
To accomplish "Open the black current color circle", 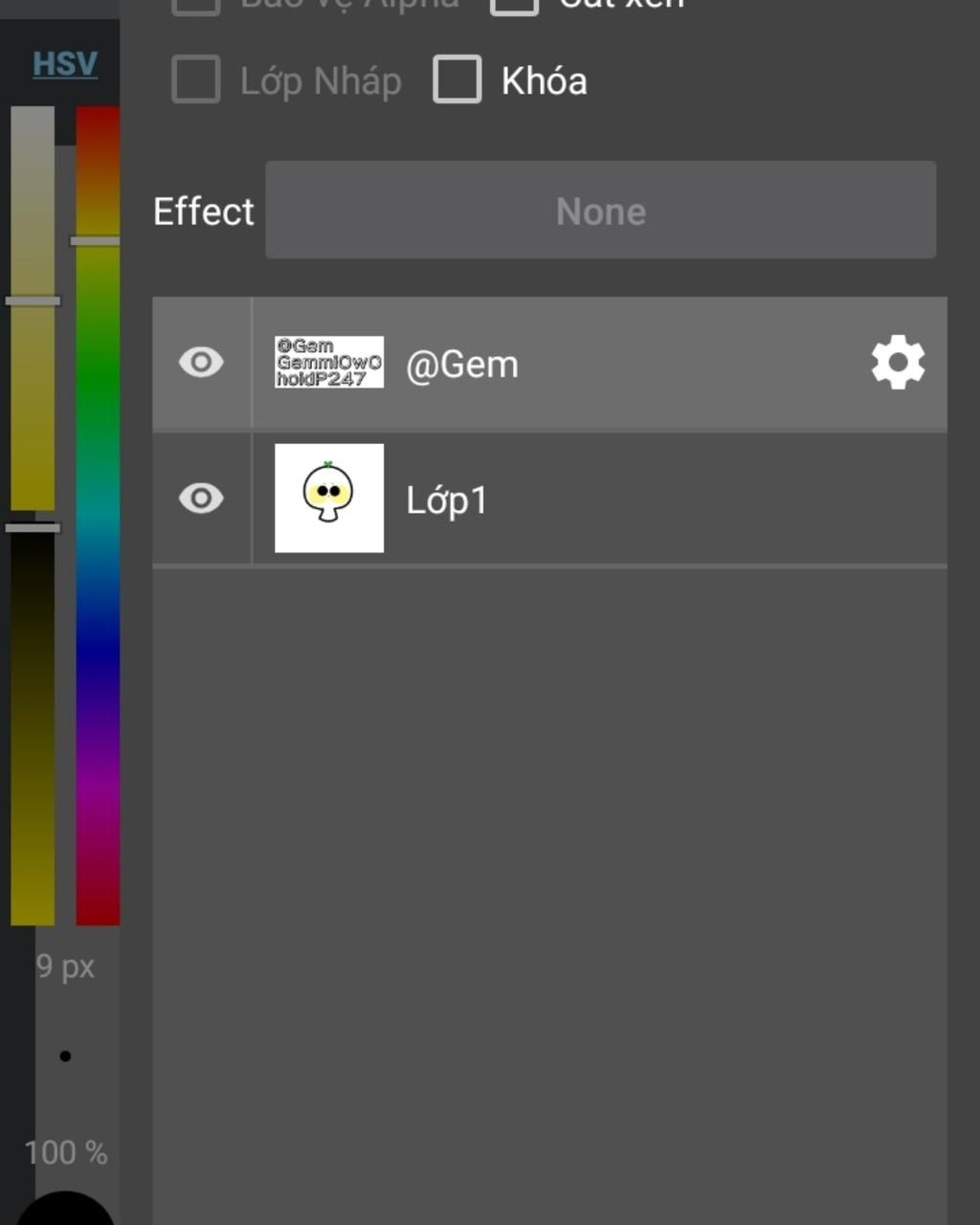I will [65, 1210].
